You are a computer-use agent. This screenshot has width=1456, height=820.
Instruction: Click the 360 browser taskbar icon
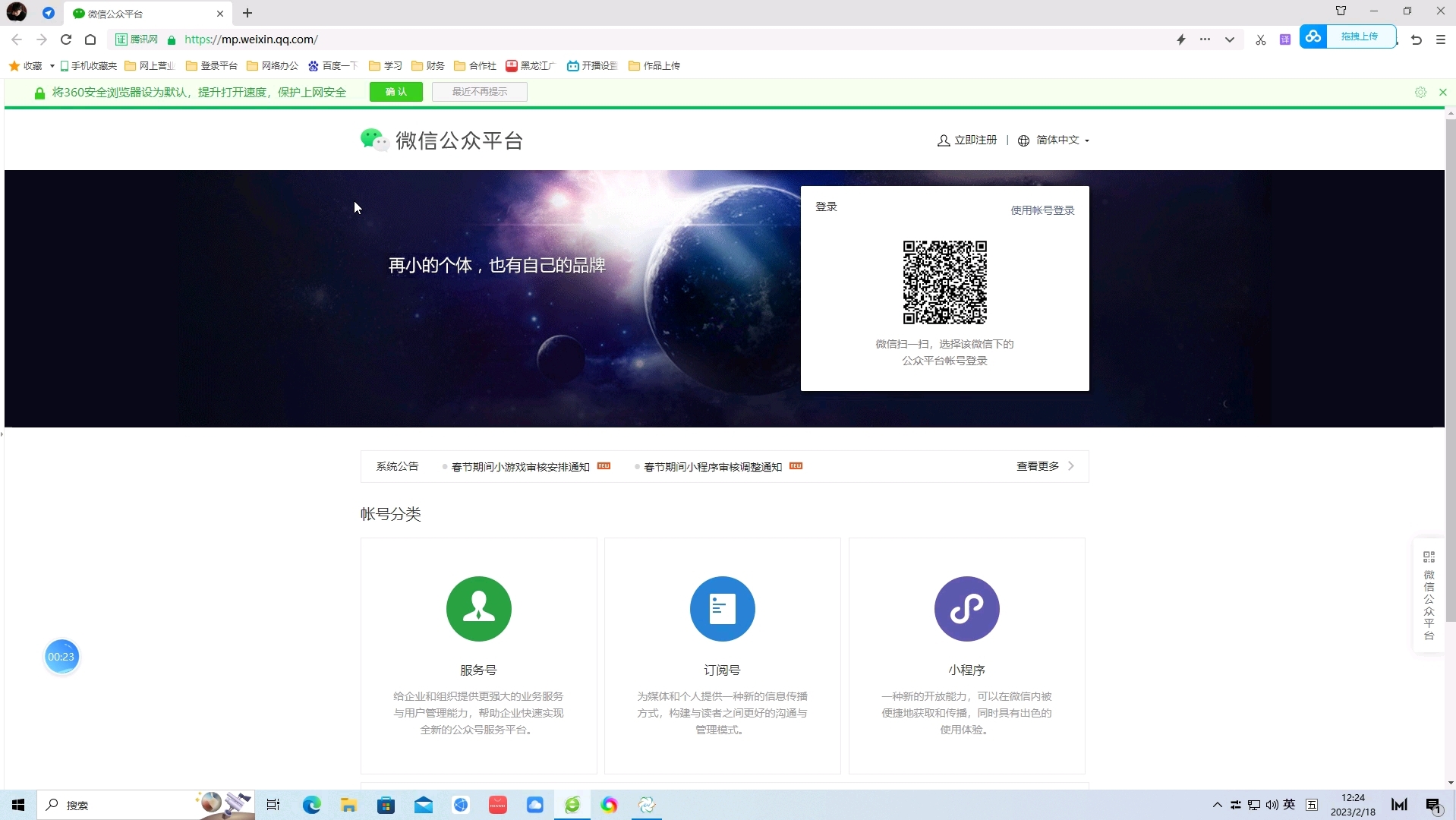click(572, 805)
